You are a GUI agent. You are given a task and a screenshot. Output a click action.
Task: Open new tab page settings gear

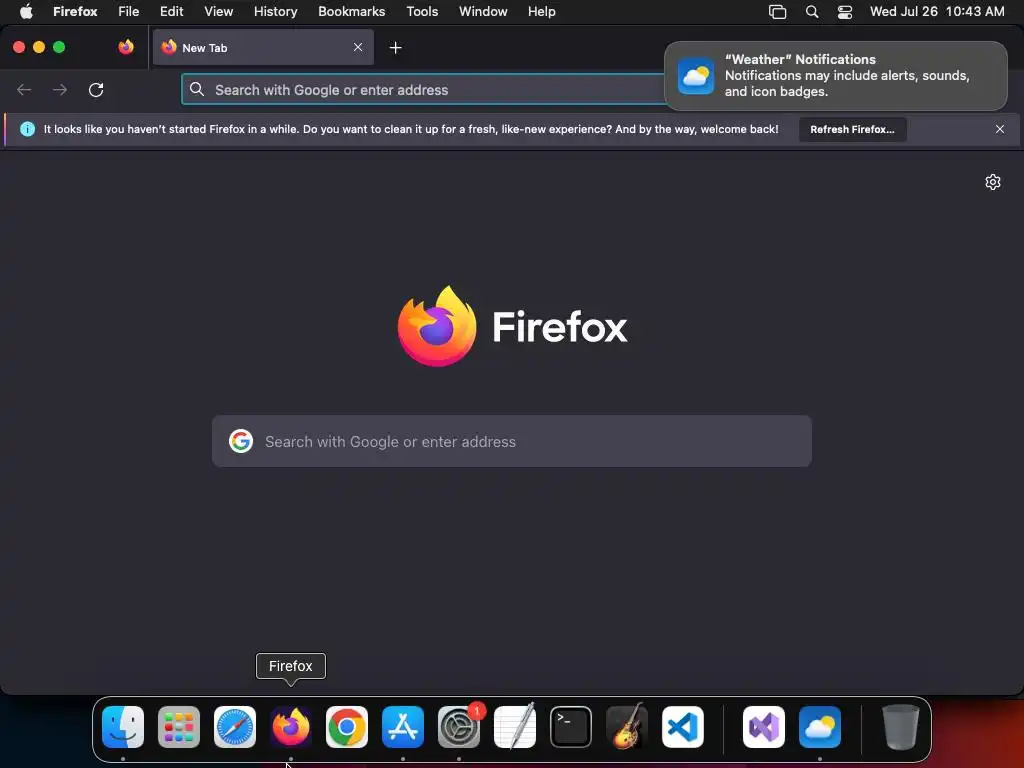[993, 182]
